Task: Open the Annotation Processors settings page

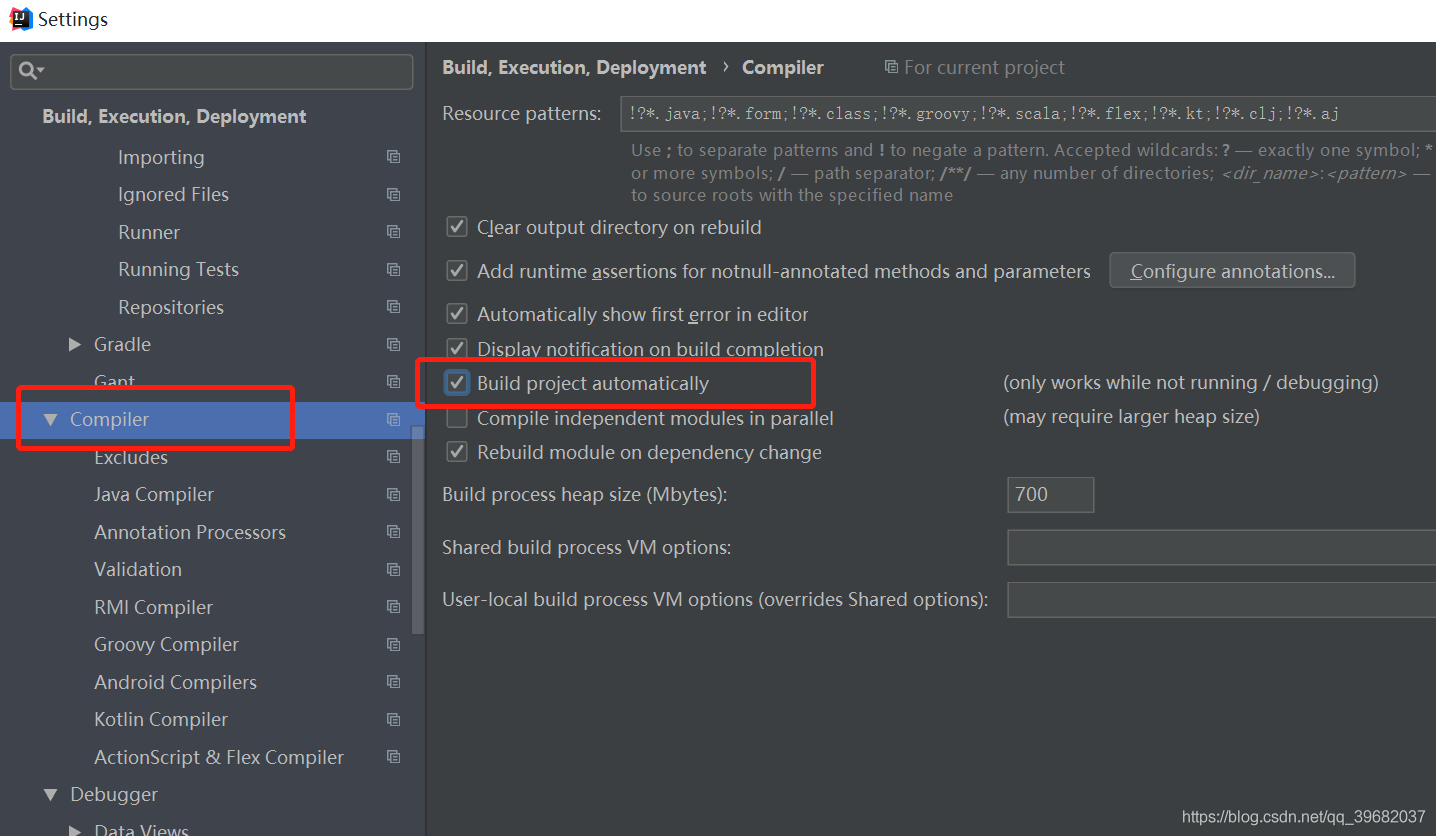Action: (x=190, y=532)
